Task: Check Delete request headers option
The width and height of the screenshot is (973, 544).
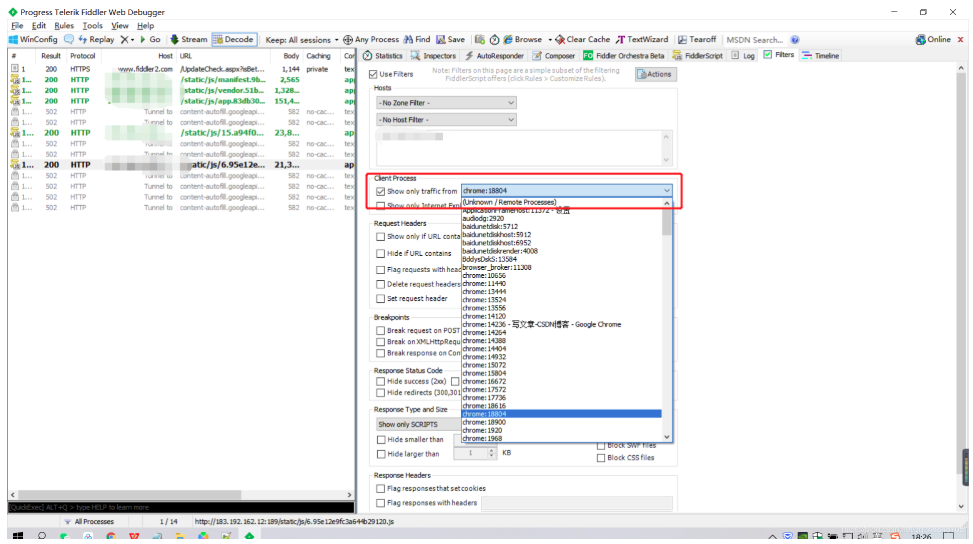Action: (x=380, y=284)
